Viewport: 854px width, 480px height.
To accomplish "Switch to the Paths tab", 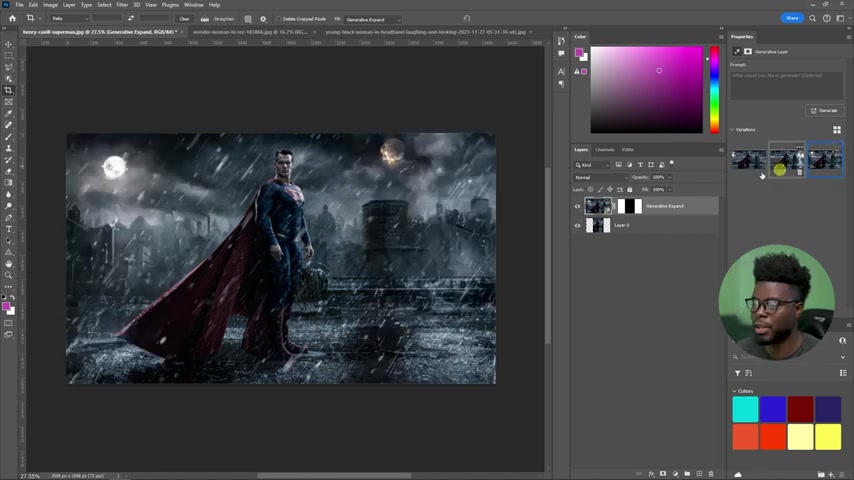I will tap(627, 150).
